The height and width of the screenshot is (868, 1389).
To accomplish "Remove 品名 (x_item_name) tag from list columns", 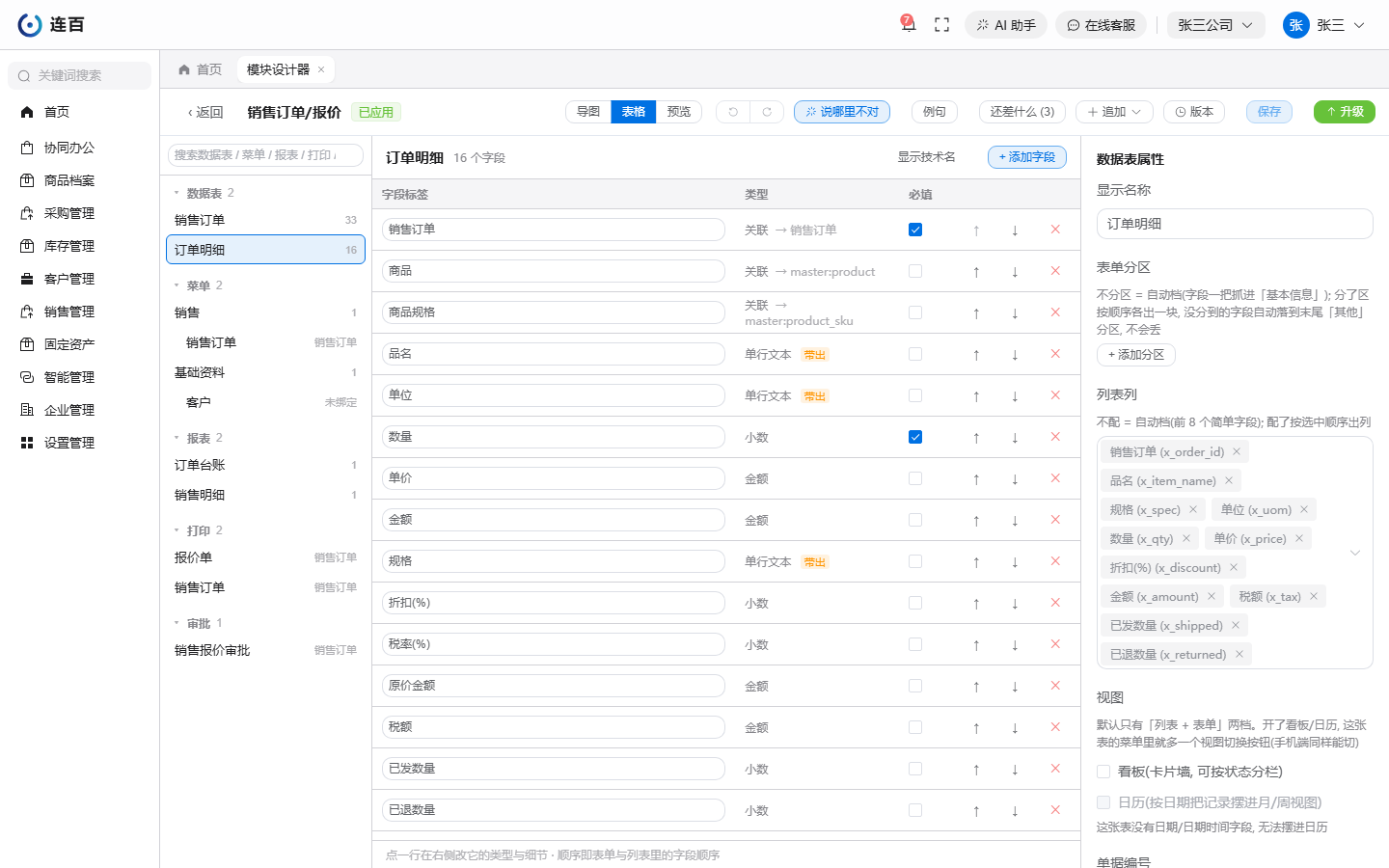I will coord(1229,480).
